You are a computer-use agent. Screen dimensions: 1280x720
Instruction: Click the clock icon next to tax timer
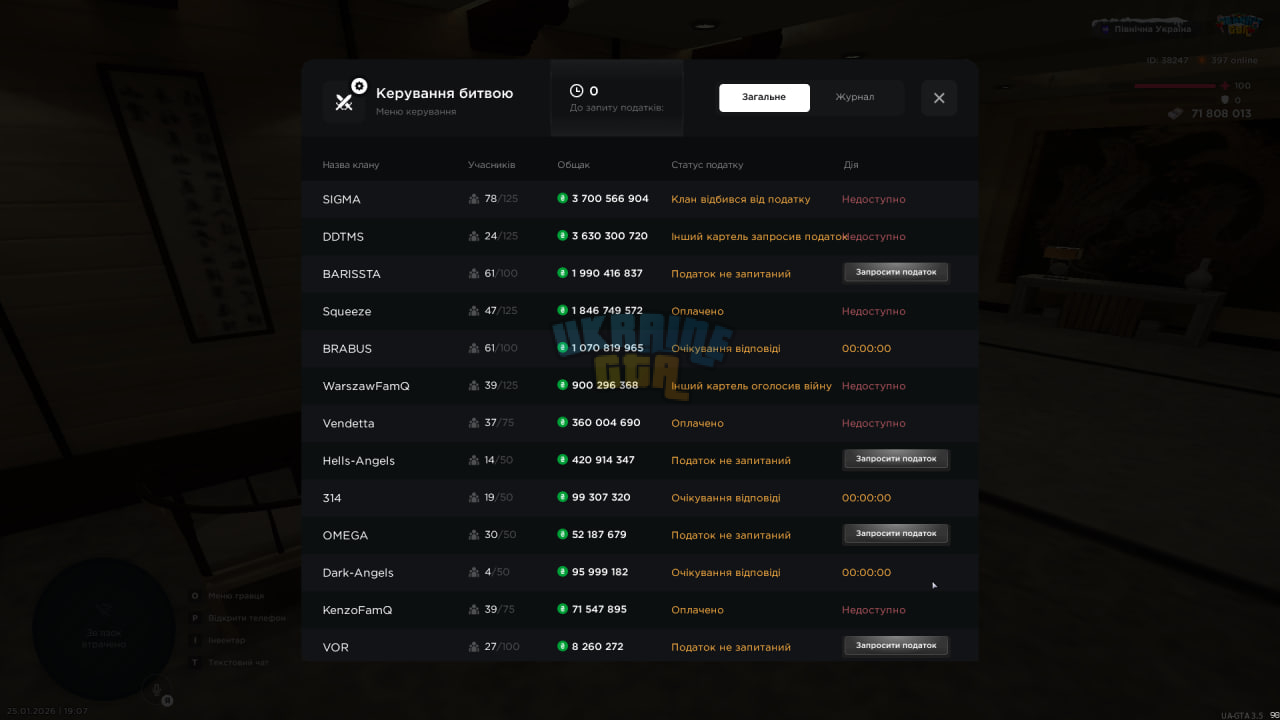tap(576, 91)
